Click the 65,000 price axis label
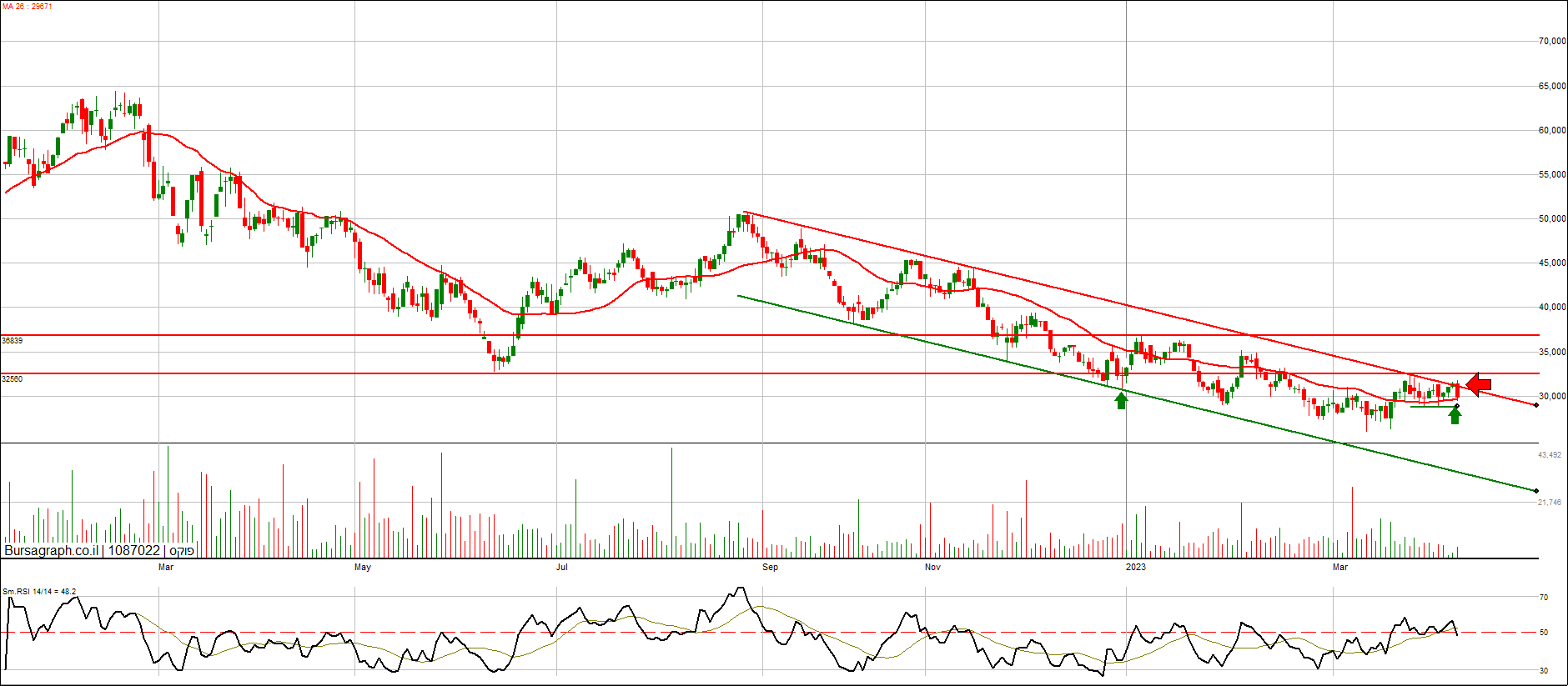The image size is (1568, 686). pos(1552,86)
